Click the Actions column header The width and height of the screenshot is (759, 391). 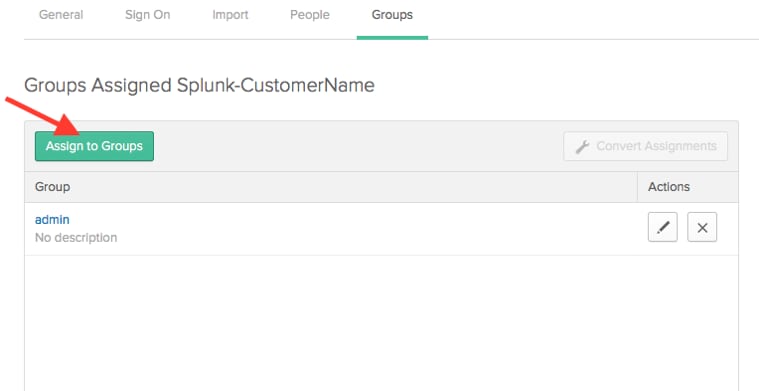pos(669,187)
